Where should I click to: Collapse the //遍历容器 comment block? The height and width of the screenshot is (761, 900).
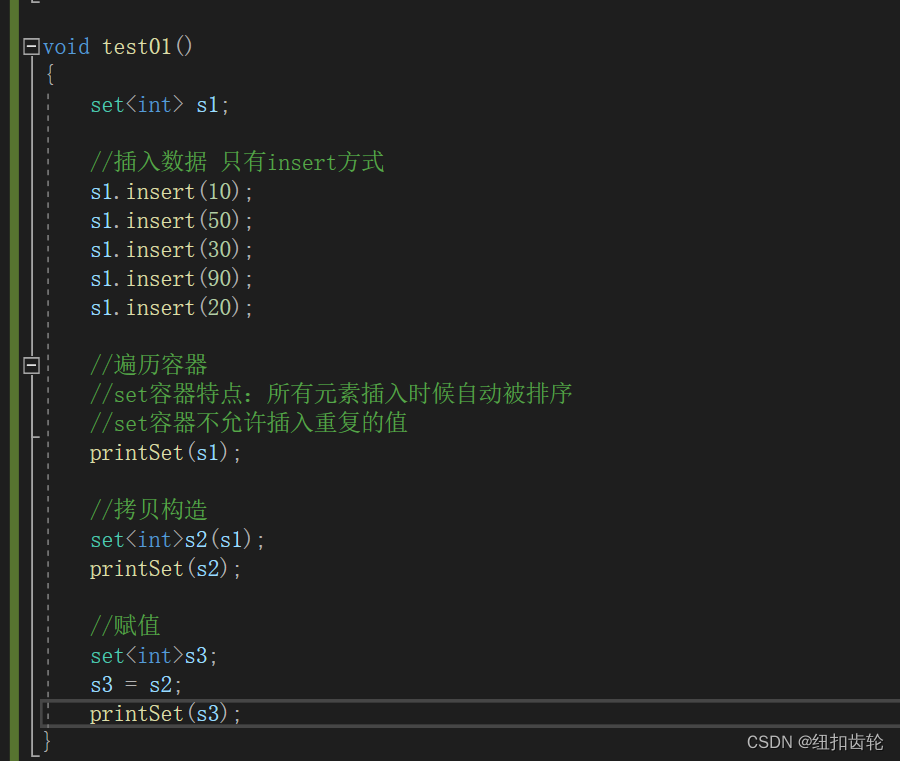(x=32, y=365)
